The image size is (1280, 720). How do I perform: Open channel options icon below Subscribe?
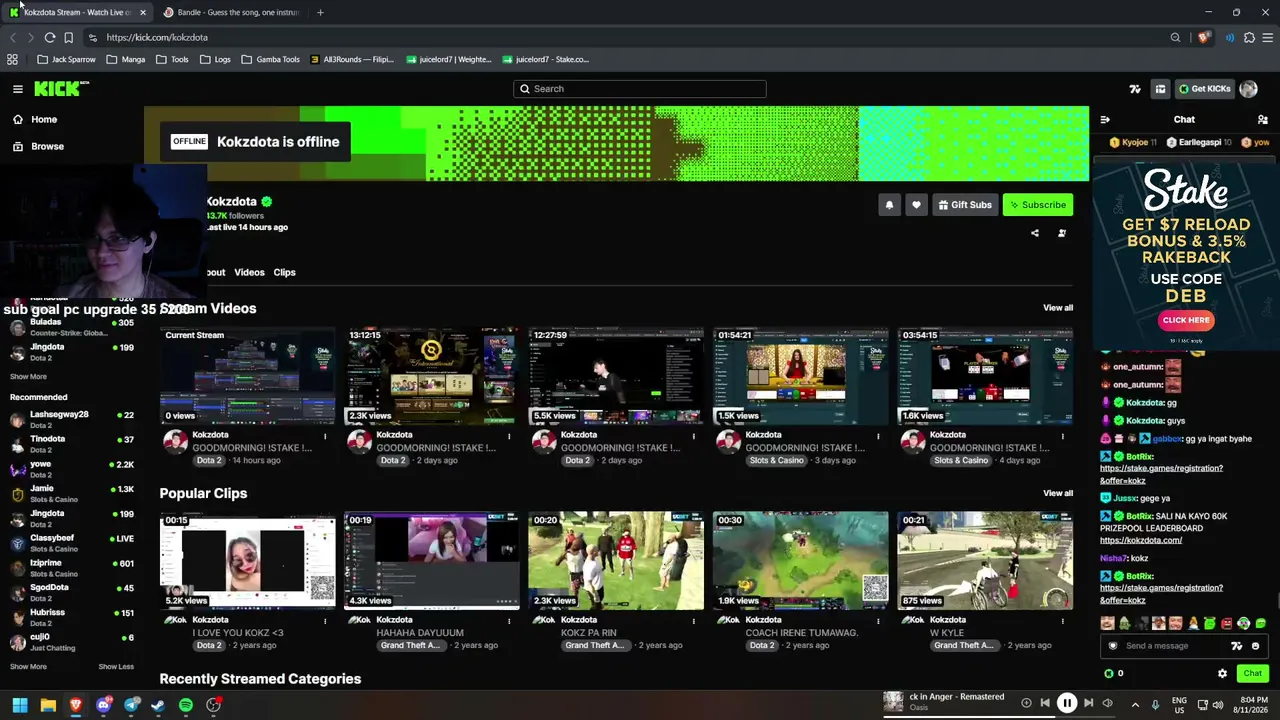(1062, 233)
